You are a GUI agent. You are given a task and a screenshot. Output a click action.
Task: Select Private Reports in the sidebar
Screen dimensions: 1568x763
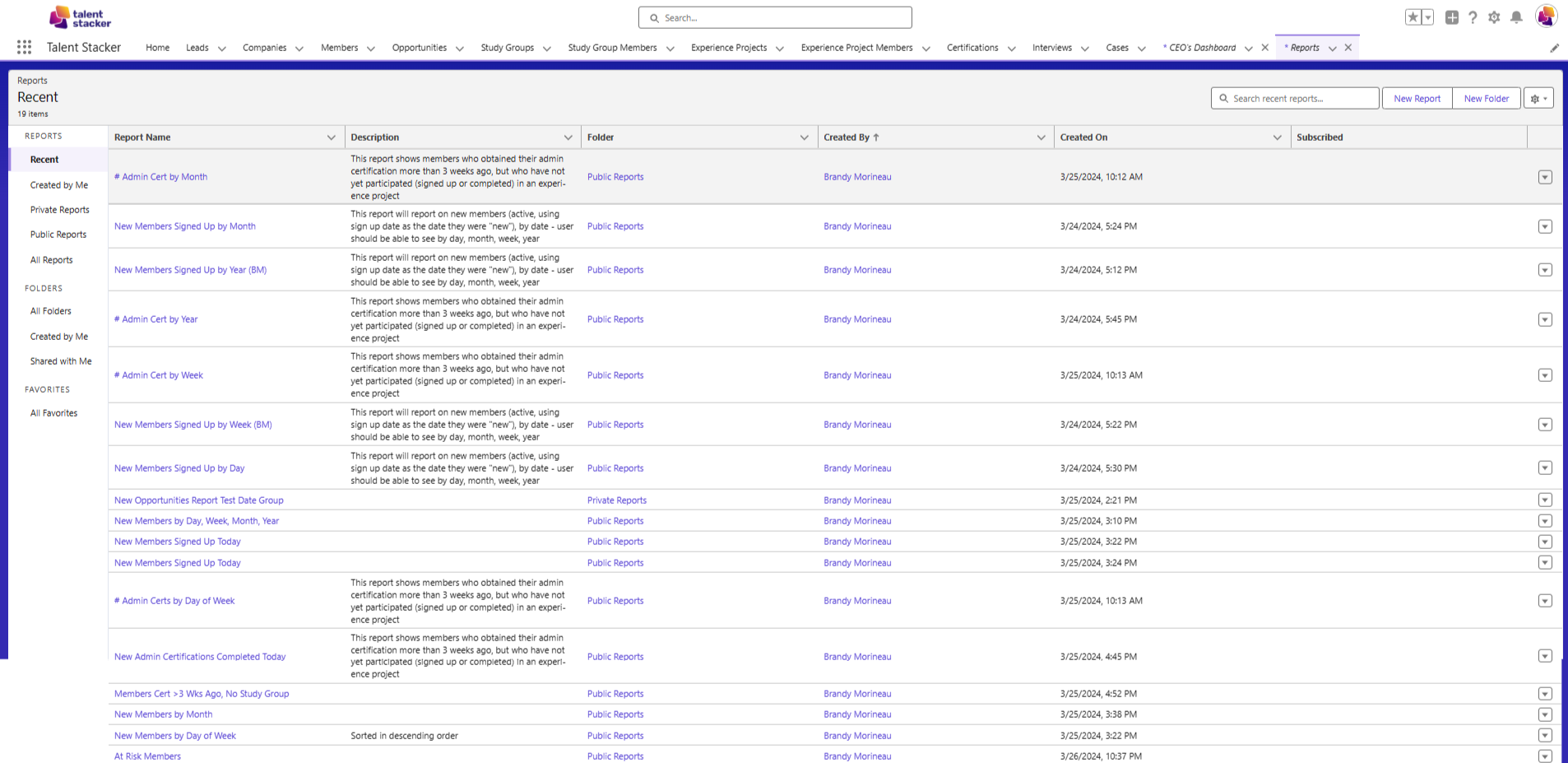tap(60, 210)
